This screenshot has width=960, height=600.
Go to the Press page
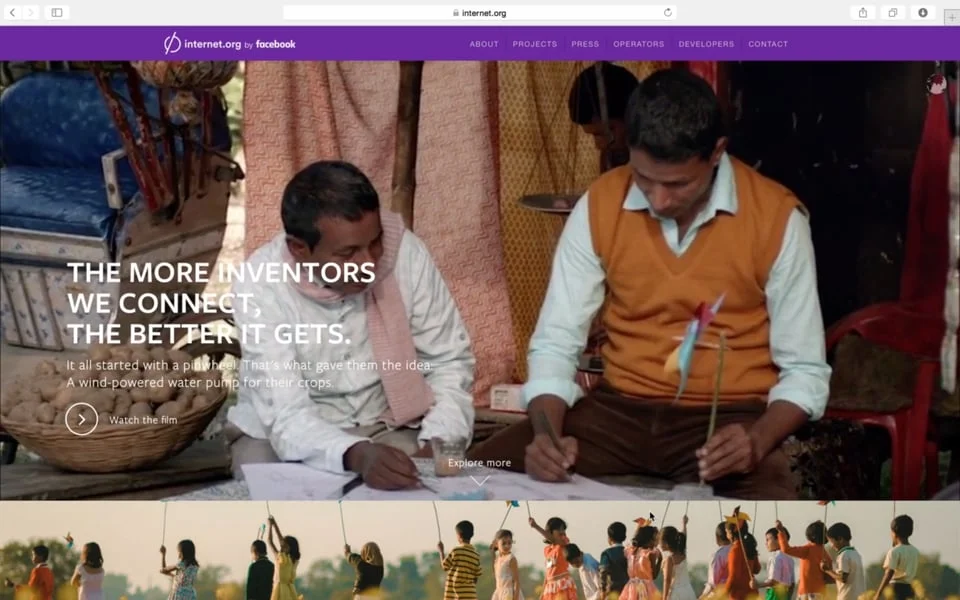pos(585,44)
